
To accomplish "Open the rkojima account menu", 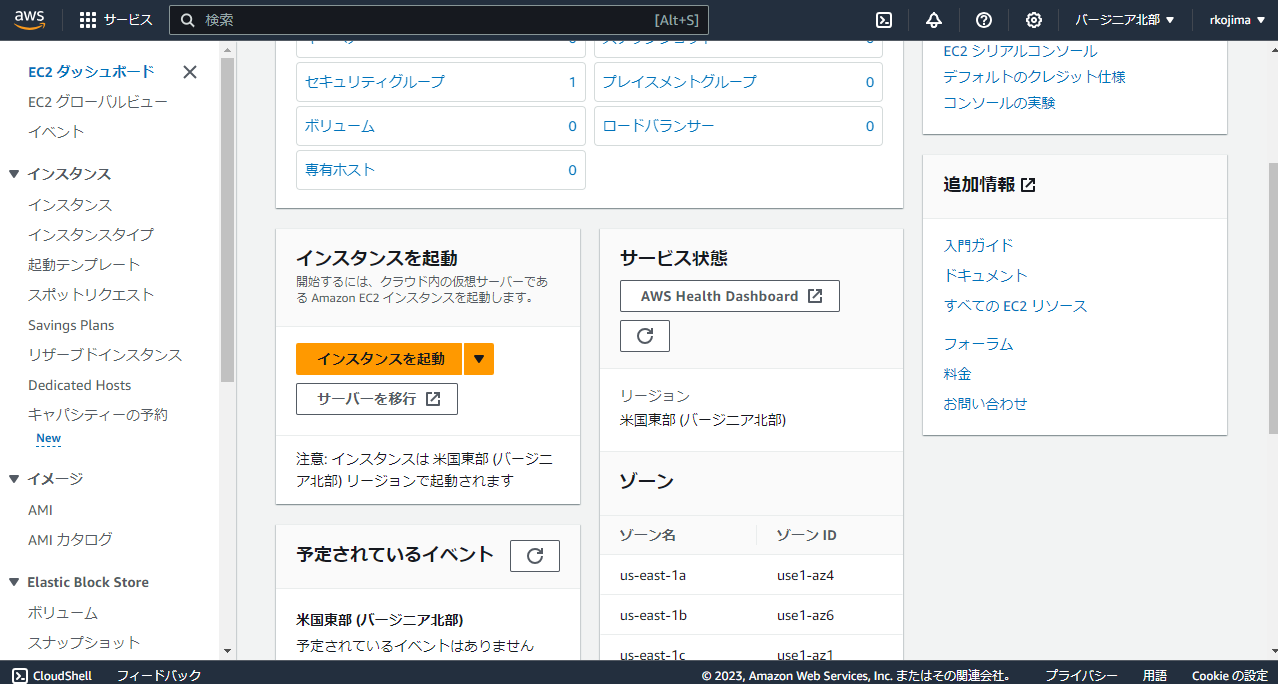I will click(1236, 20).
